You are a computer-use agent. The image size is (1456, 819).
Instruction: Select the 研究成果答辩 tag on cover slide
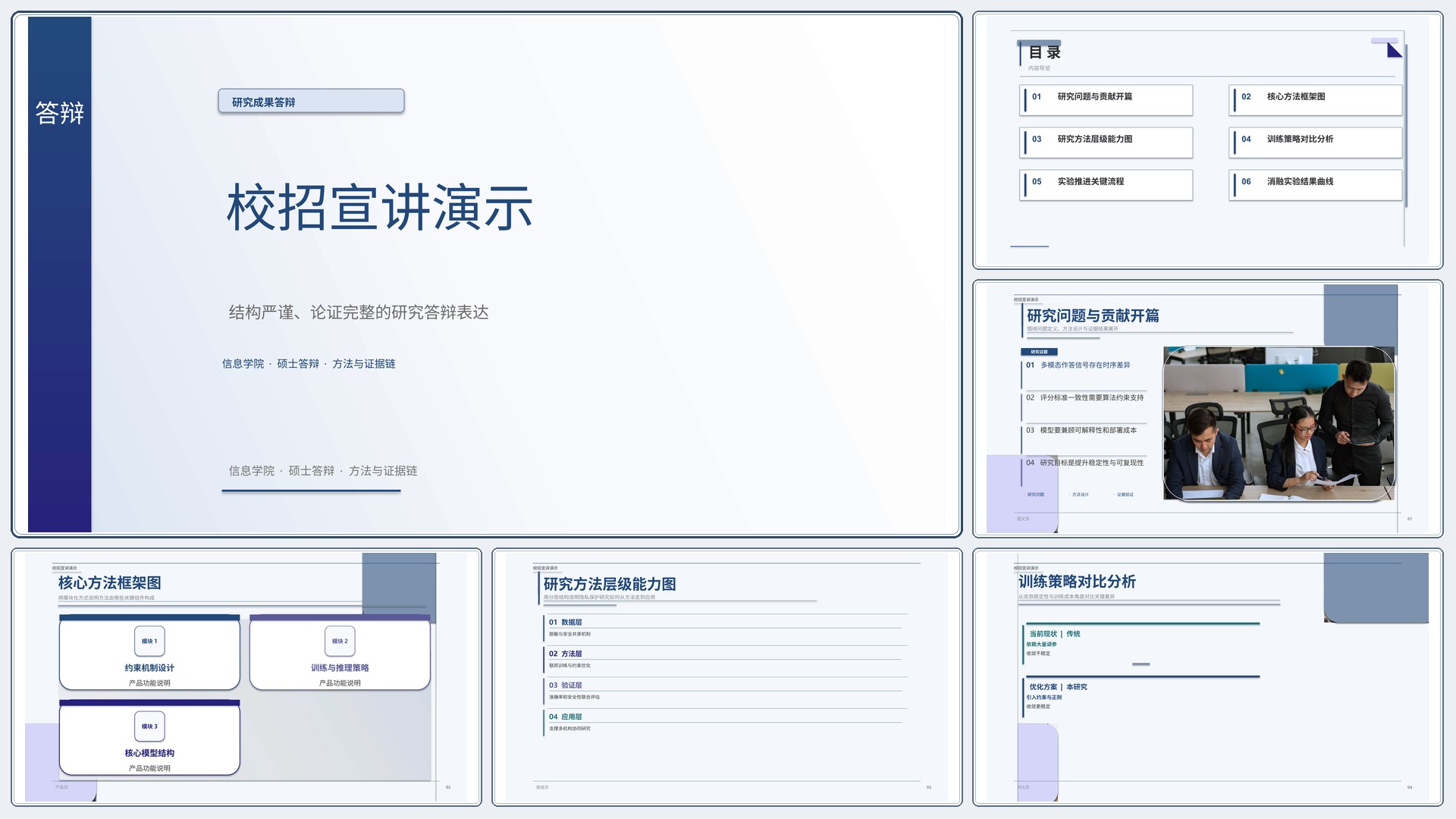click(x=311, y=102)
